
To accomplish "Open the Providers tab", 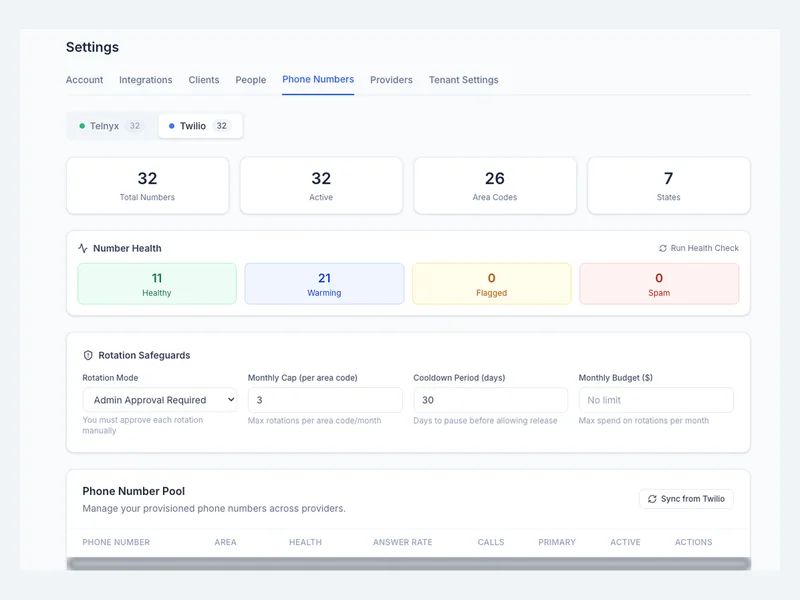I will 391,80.
